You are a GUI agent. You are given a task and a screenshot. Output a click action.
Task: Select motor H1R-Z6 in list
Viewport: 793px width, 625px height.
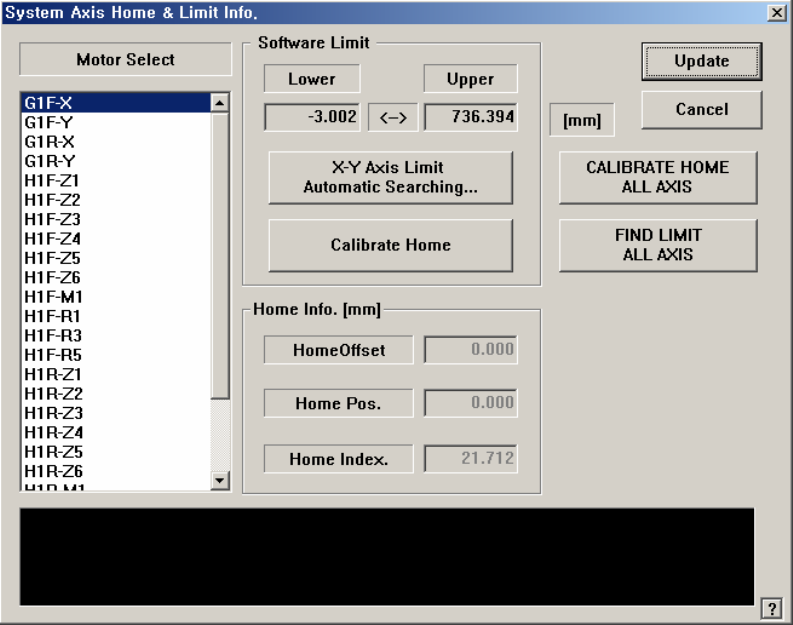point(116,471)
